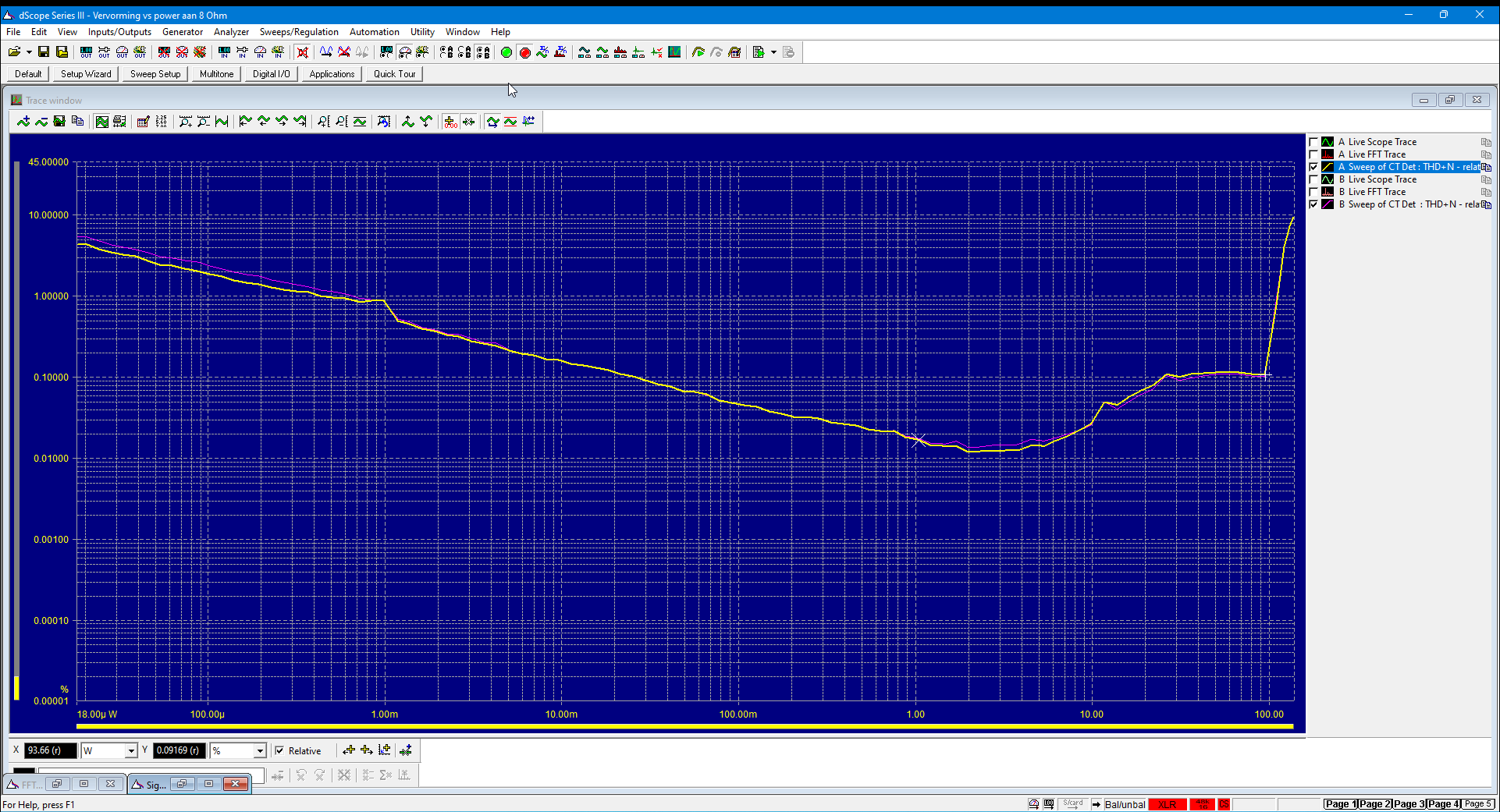Click the Sweep Setup button

click(x=155, y=74)
